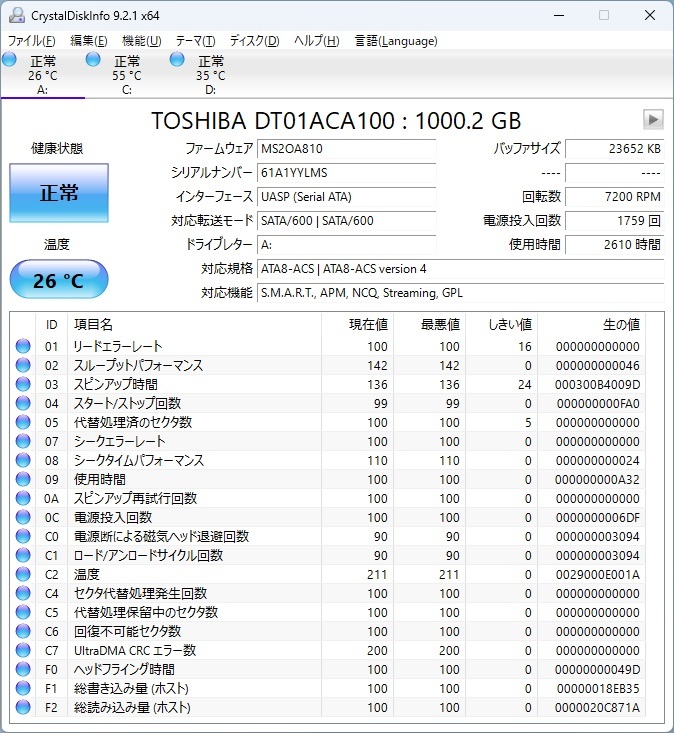Viewport: 674px width, 733px height.
Task: Click the drive letter field A:
Action: (346, 244)
